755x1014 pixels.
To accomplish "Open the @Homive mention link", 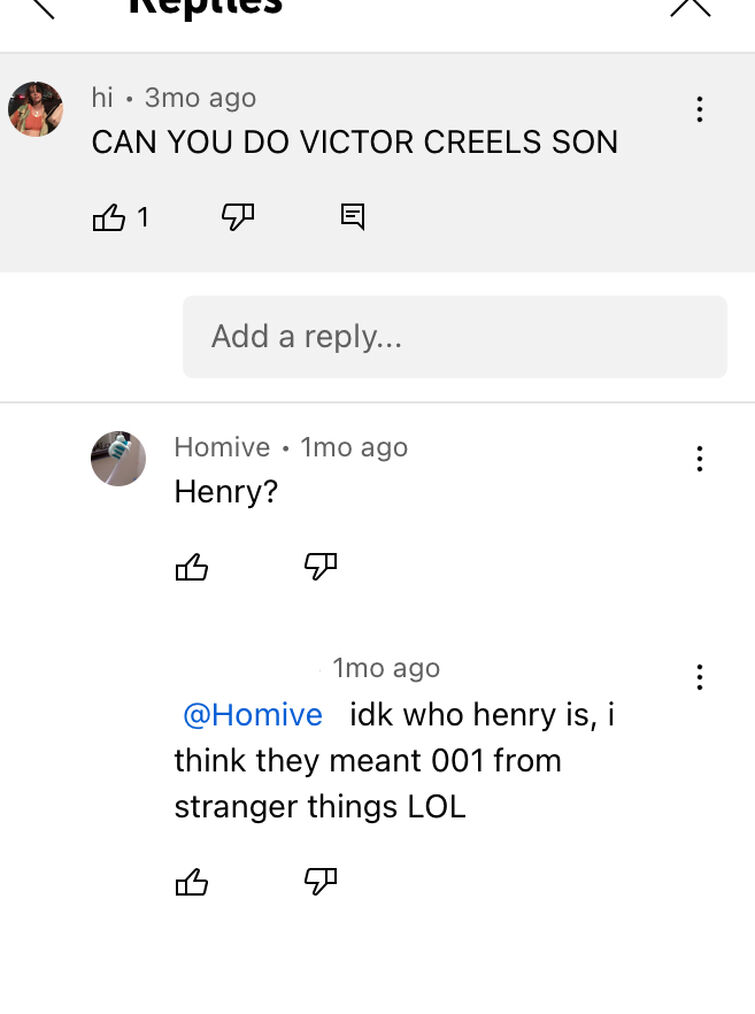I will coord(253,715).
